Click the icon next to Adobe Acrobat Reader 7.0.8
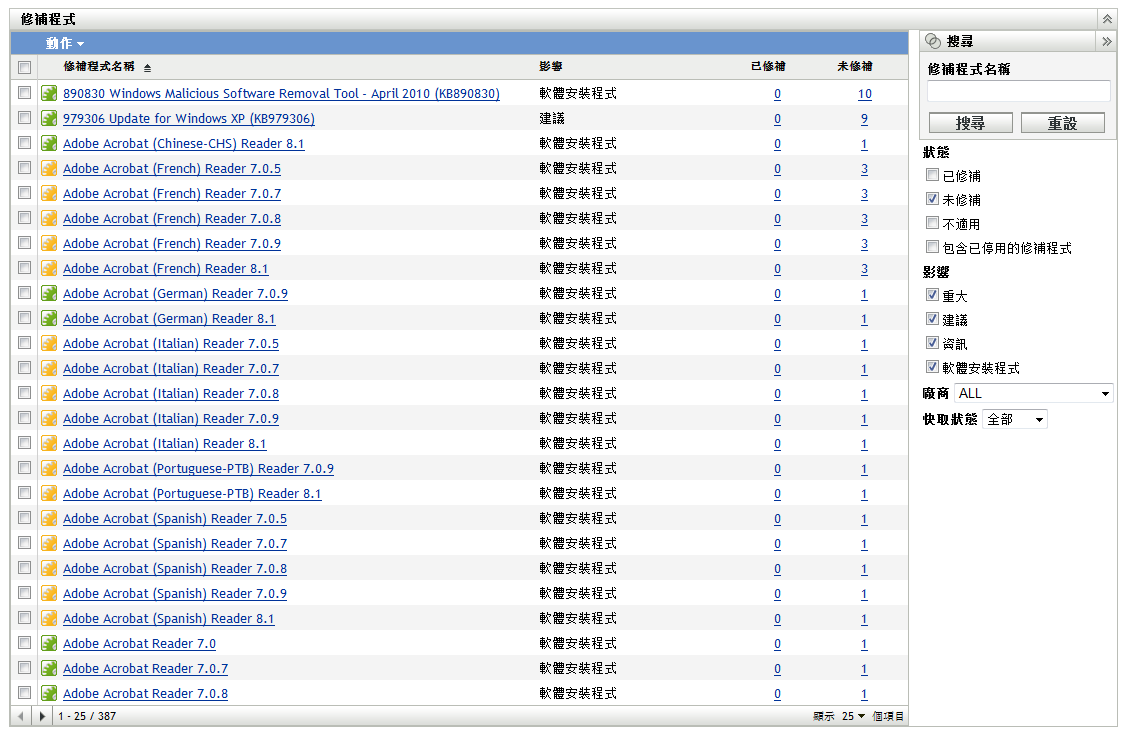Image resolution: width=1126 pixels, height=736 pixels. pos(49,694)
